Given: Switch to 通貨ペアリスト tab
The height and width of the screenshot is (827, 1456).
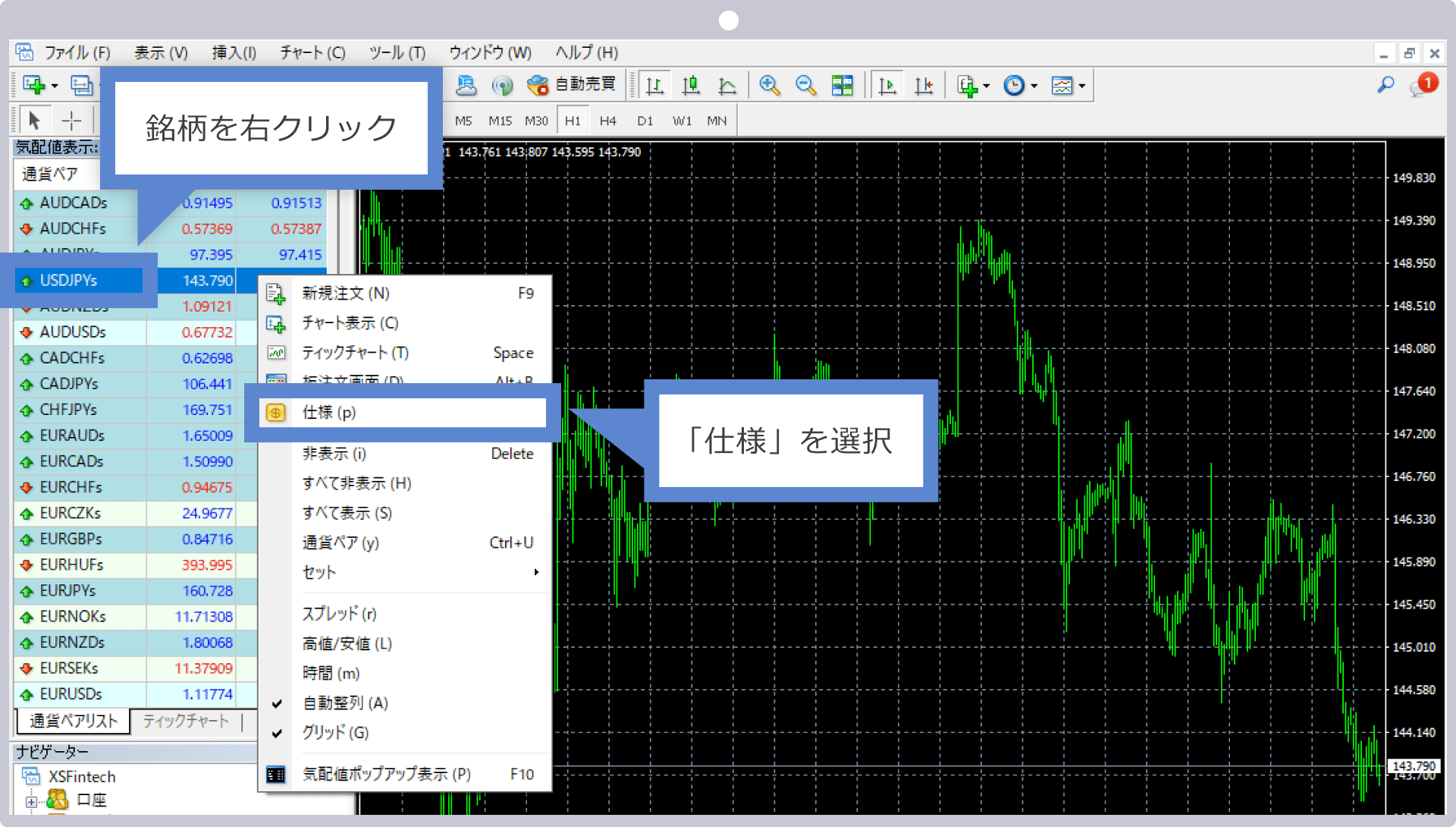Looking at the screenshot, I should (x=73, y=721).
